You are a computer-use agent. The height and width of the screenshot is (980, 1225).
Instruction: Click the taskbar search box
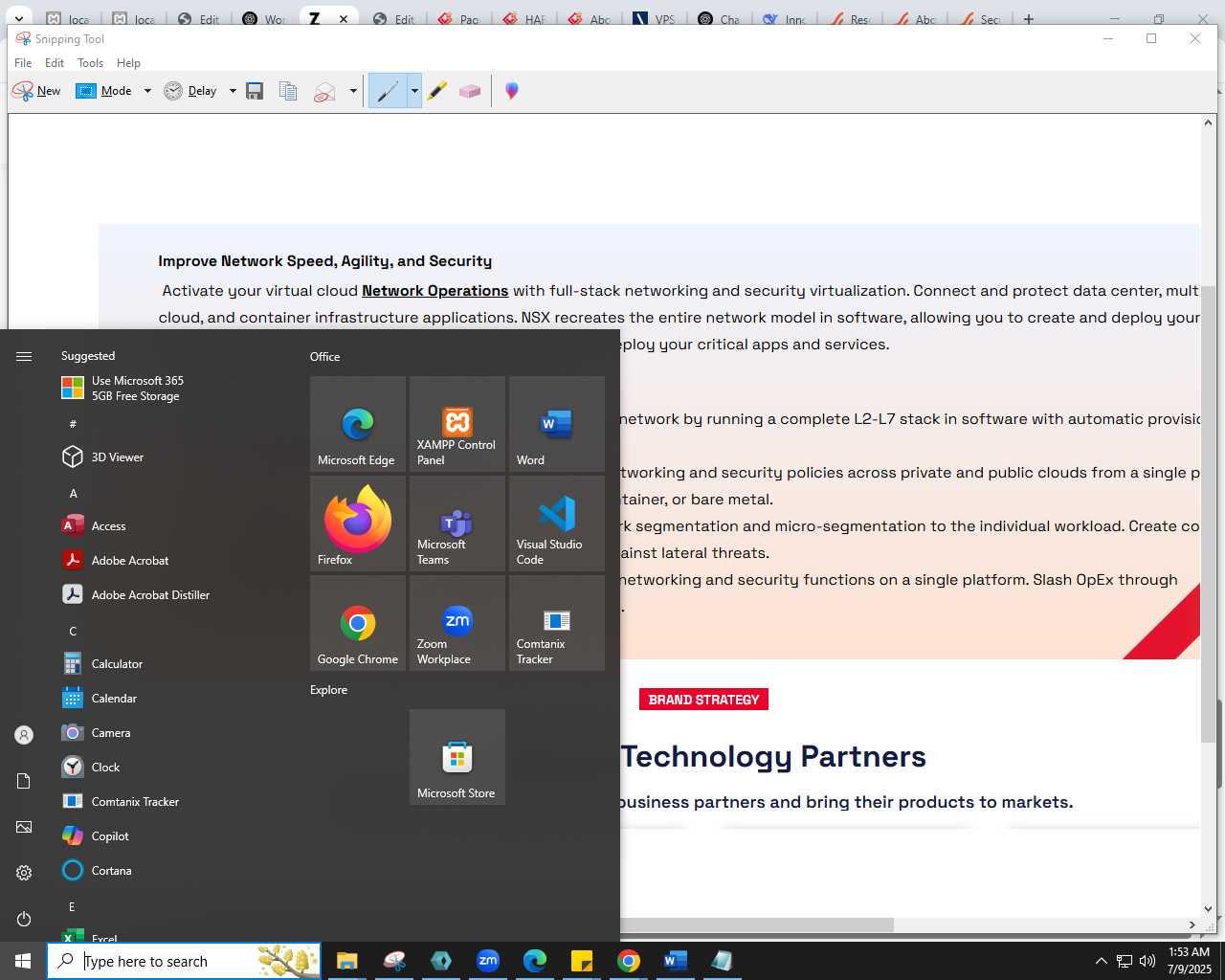pos(184,961)
